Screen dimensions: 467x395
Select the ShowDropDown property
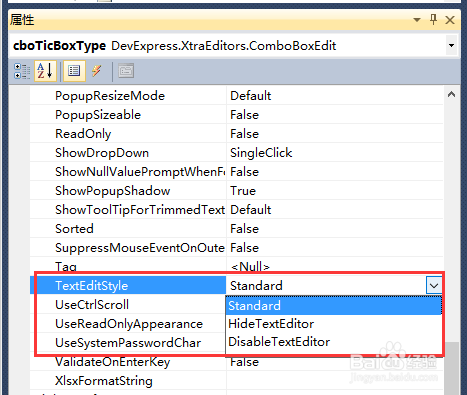point(128,153)
